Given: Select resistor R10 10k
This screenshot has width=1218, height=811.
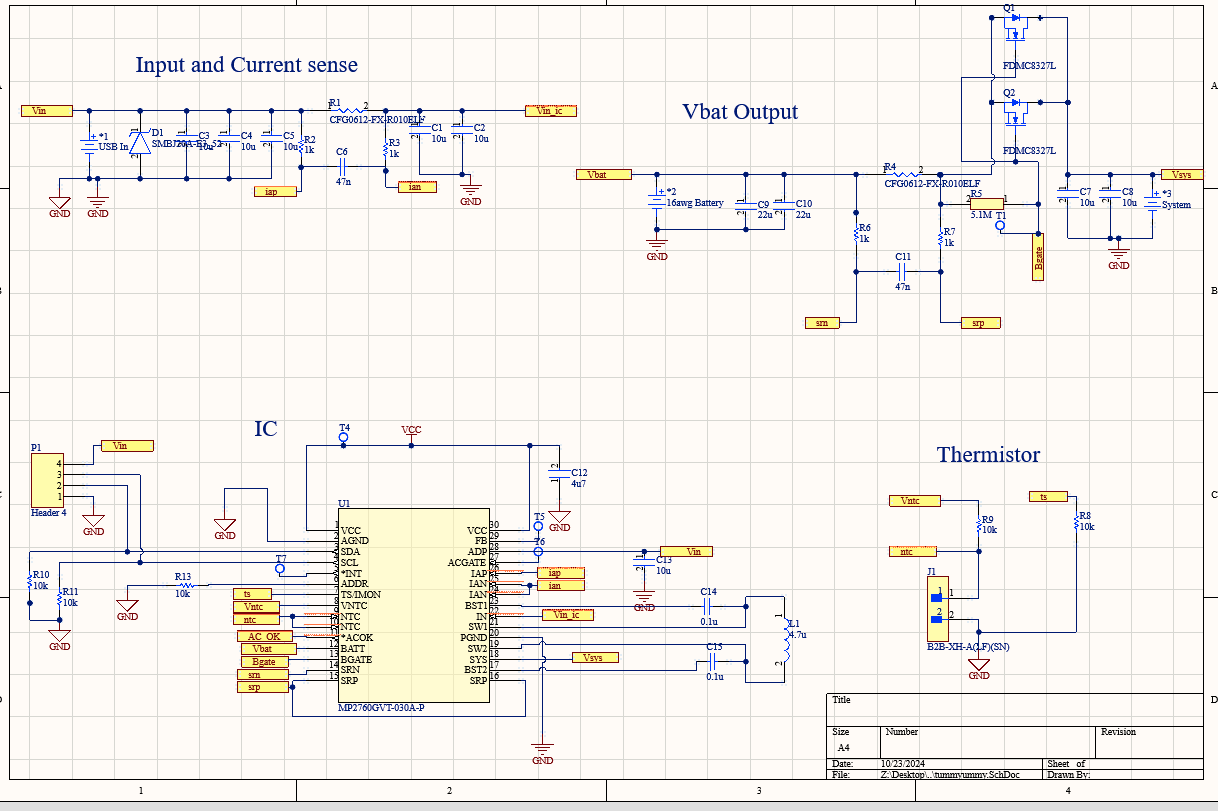Looking at the screenshot, I should (x=30, y=582).
